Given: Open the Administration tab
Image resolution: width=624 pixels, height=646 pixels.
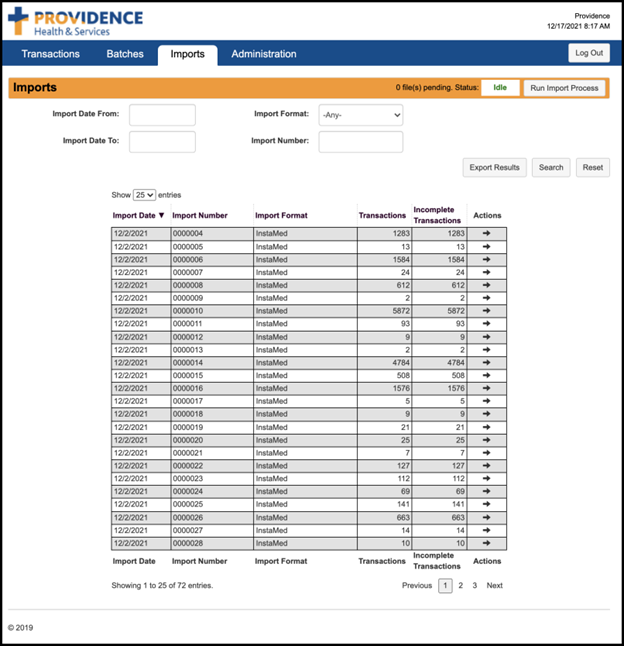Looking at the screenshot, I should pos(264,54).
